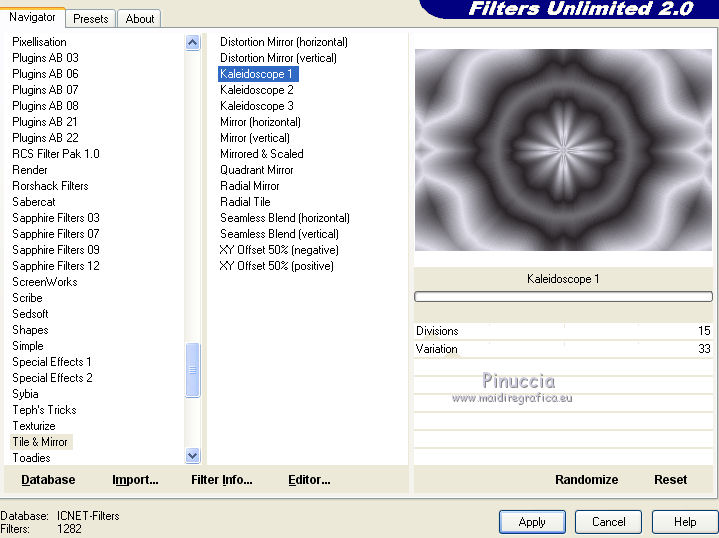The height and width of the screenshot is (538, 719).
Task: Choose Radial Mirror filter
Action: [x=250, y=186]
